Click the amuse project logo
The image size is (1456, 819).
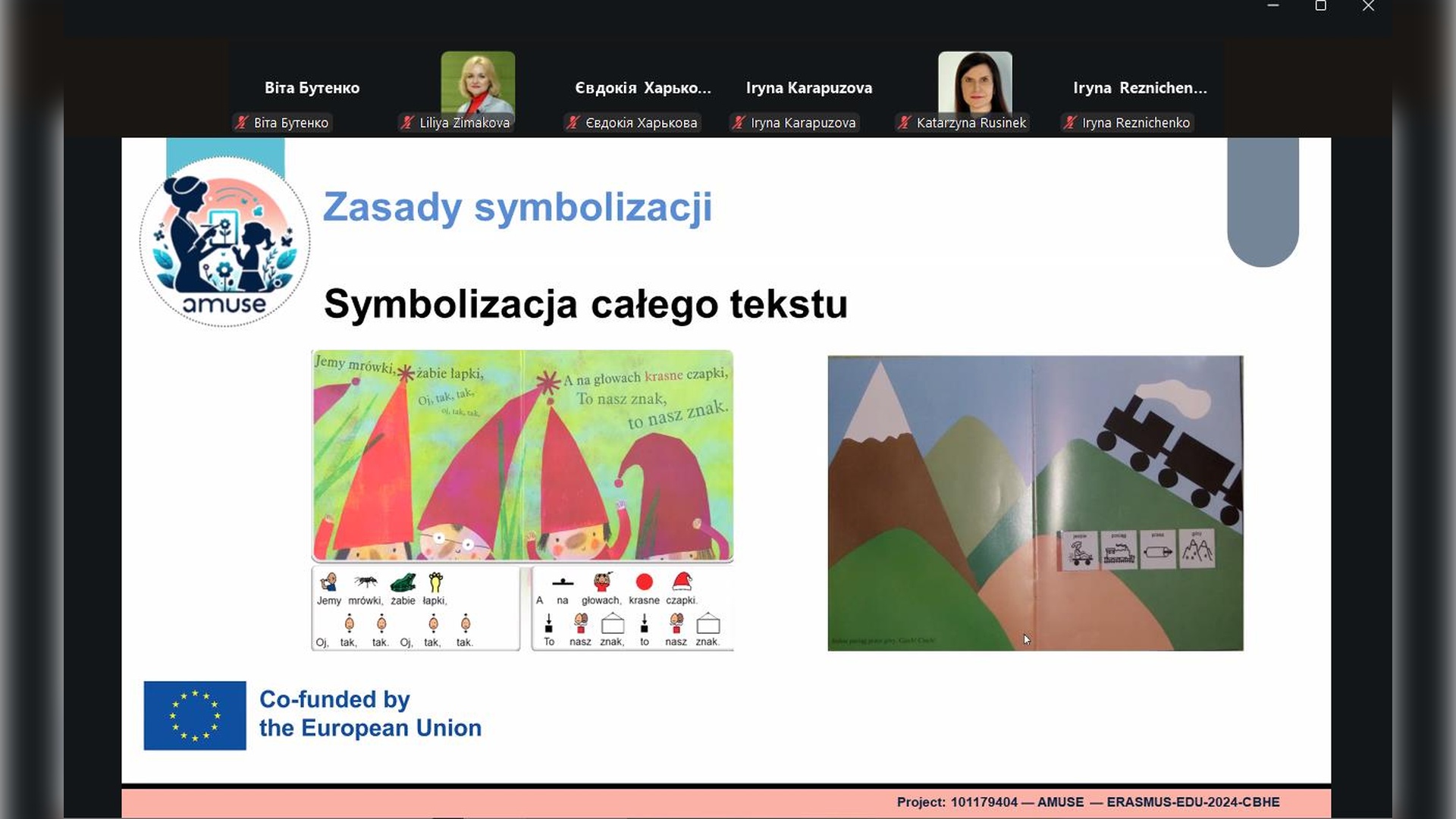[224, 243]
